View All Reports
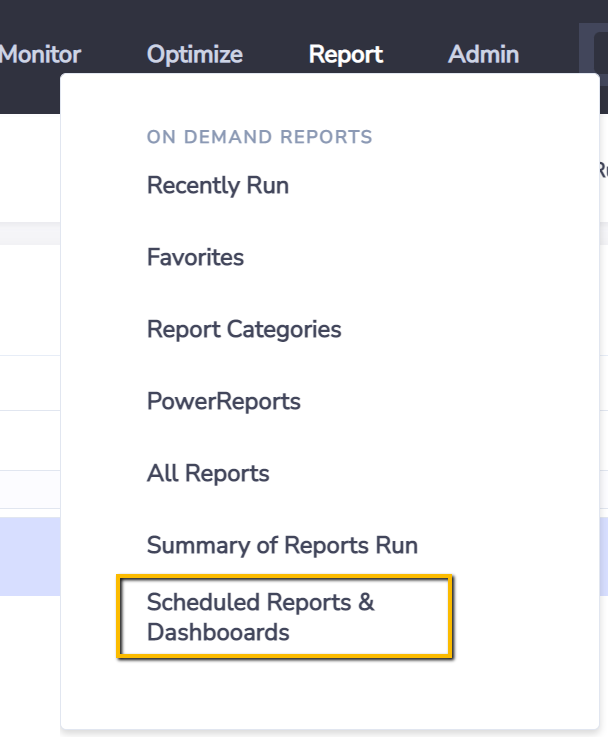Viewport: 608px width, 755px height. tap(208, 473)
